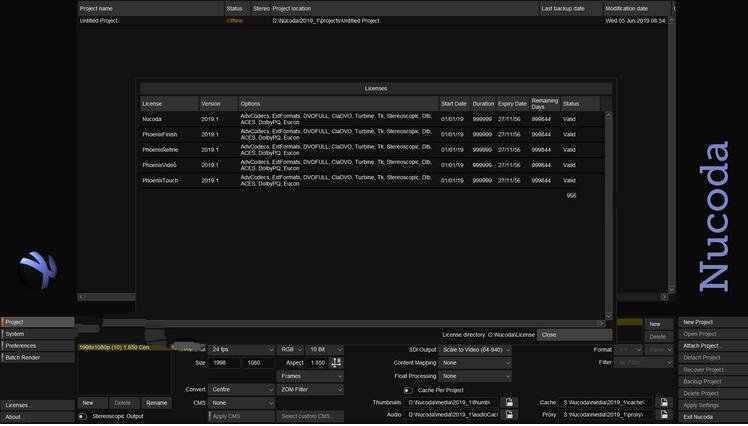This screenshot has height=426, width=748.
Task: Open the 24 fps frame rate dropdown
Action: (x=241, y=350)
